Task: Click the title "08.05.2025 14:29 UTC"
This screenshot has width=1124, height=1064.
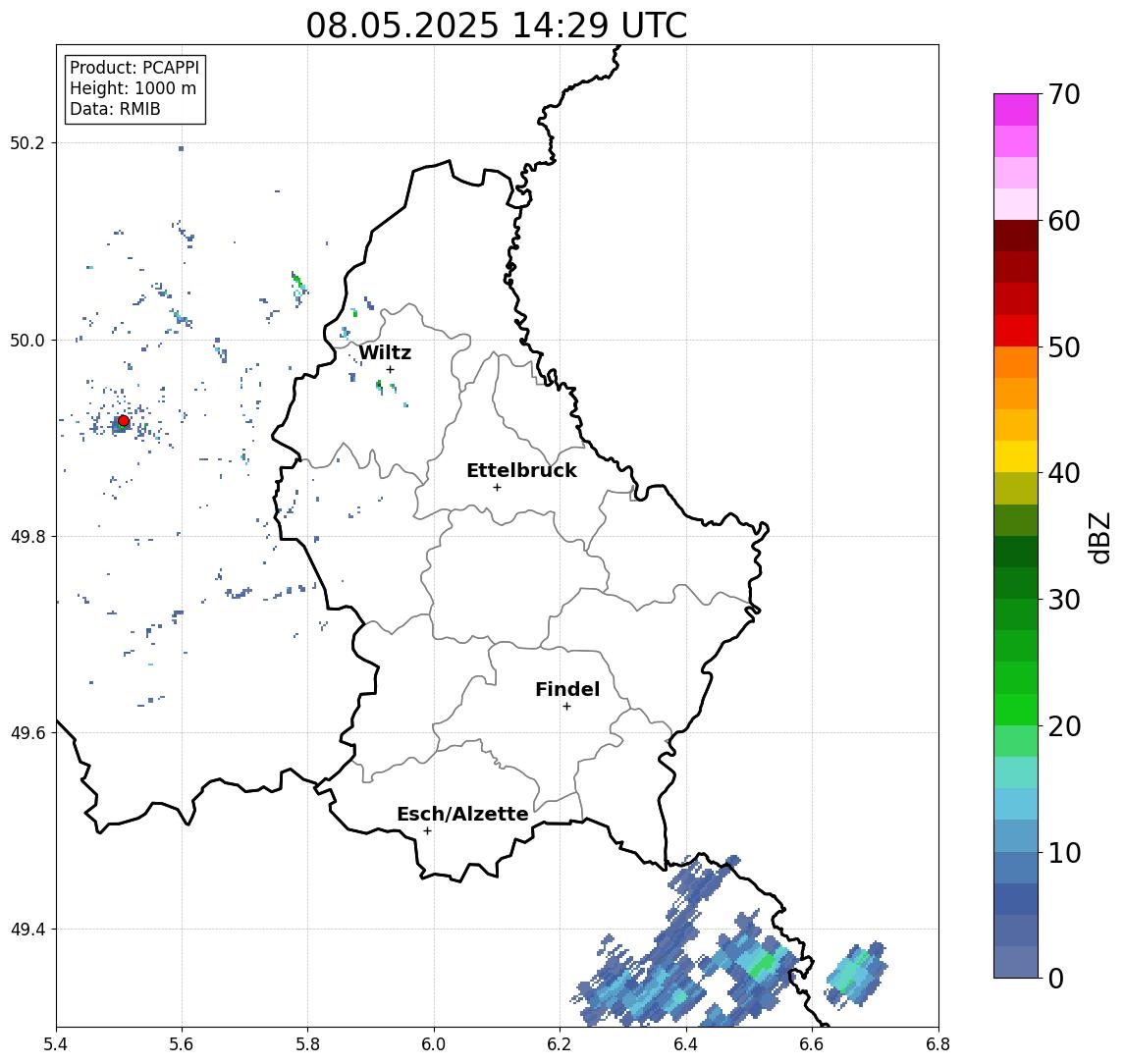Action: click(x=497, y=26)
